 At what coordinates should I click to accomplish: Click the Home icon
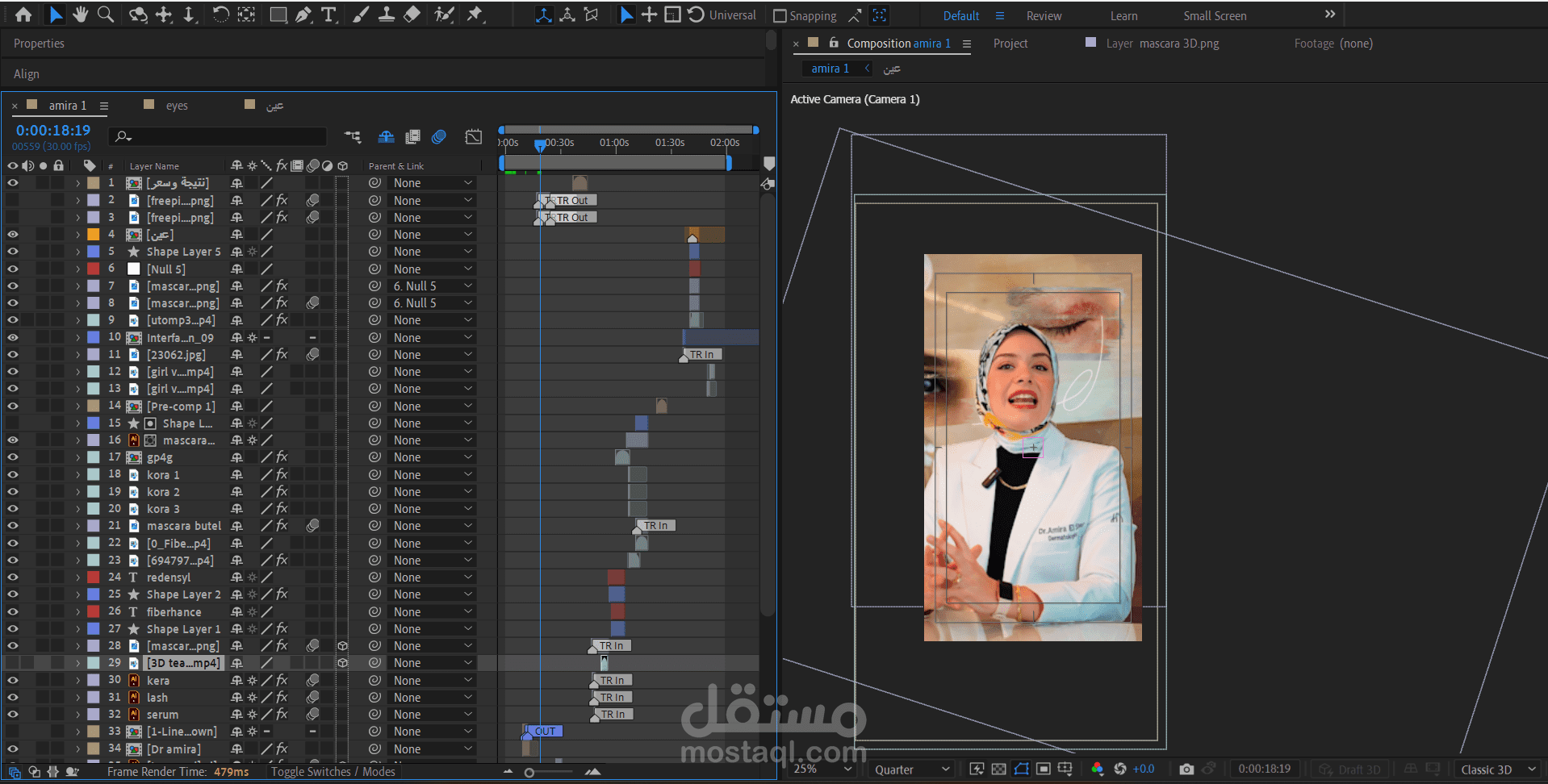23,15
